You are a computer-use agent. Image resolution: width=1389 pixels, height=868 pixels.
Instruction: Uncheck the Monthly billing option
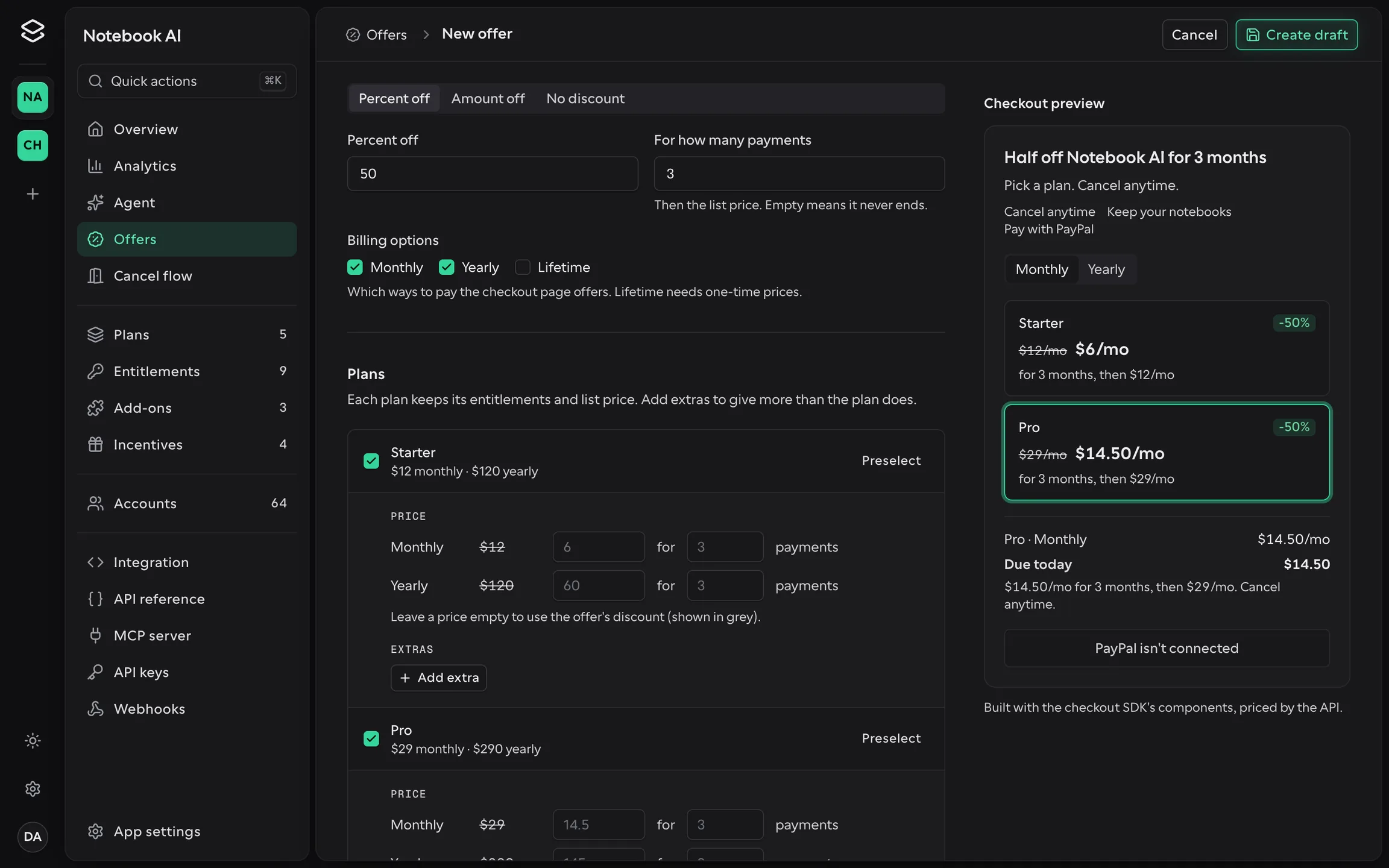click(355, 268)
